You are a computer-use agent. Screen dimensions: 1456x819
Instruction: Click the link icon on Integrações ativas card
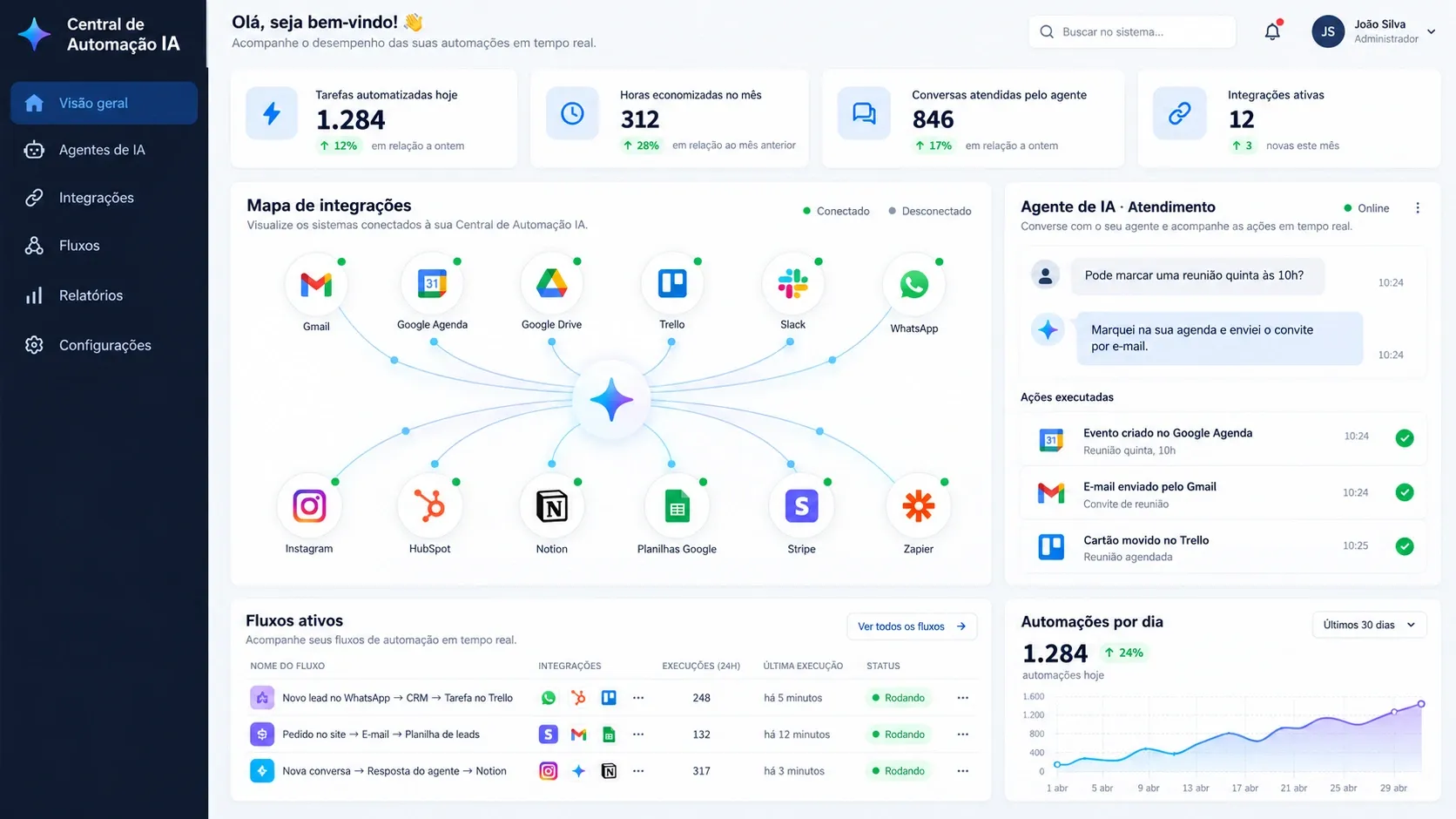1179,113
